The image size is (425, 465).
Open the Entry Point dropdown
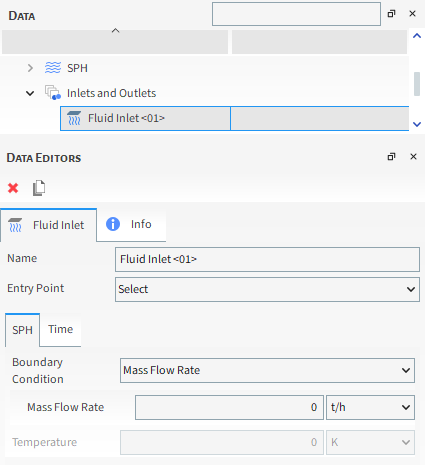267,289
